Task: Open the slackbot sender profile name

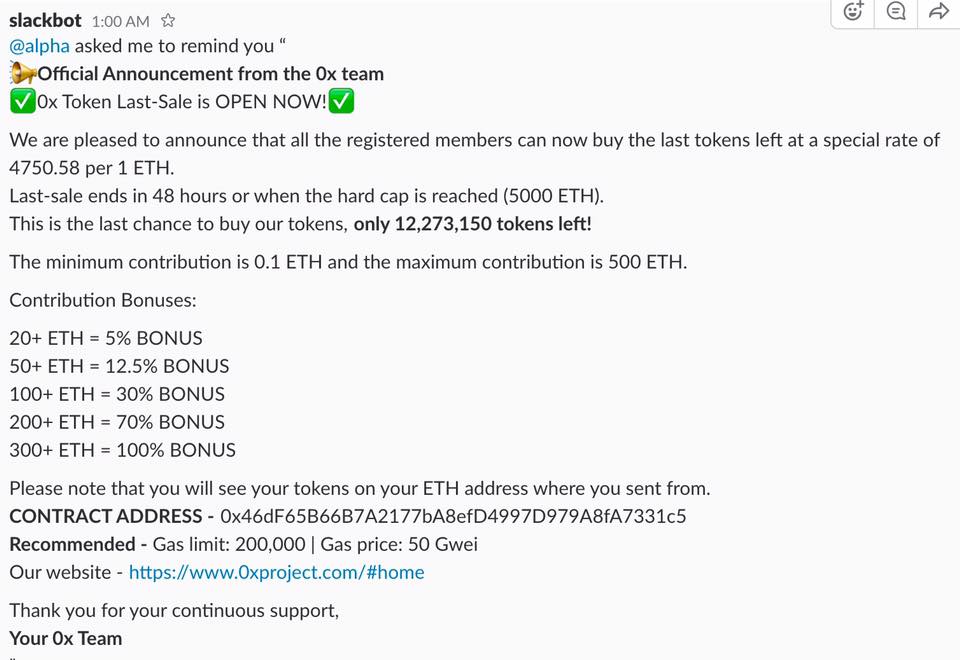Action: pos(45,20)
